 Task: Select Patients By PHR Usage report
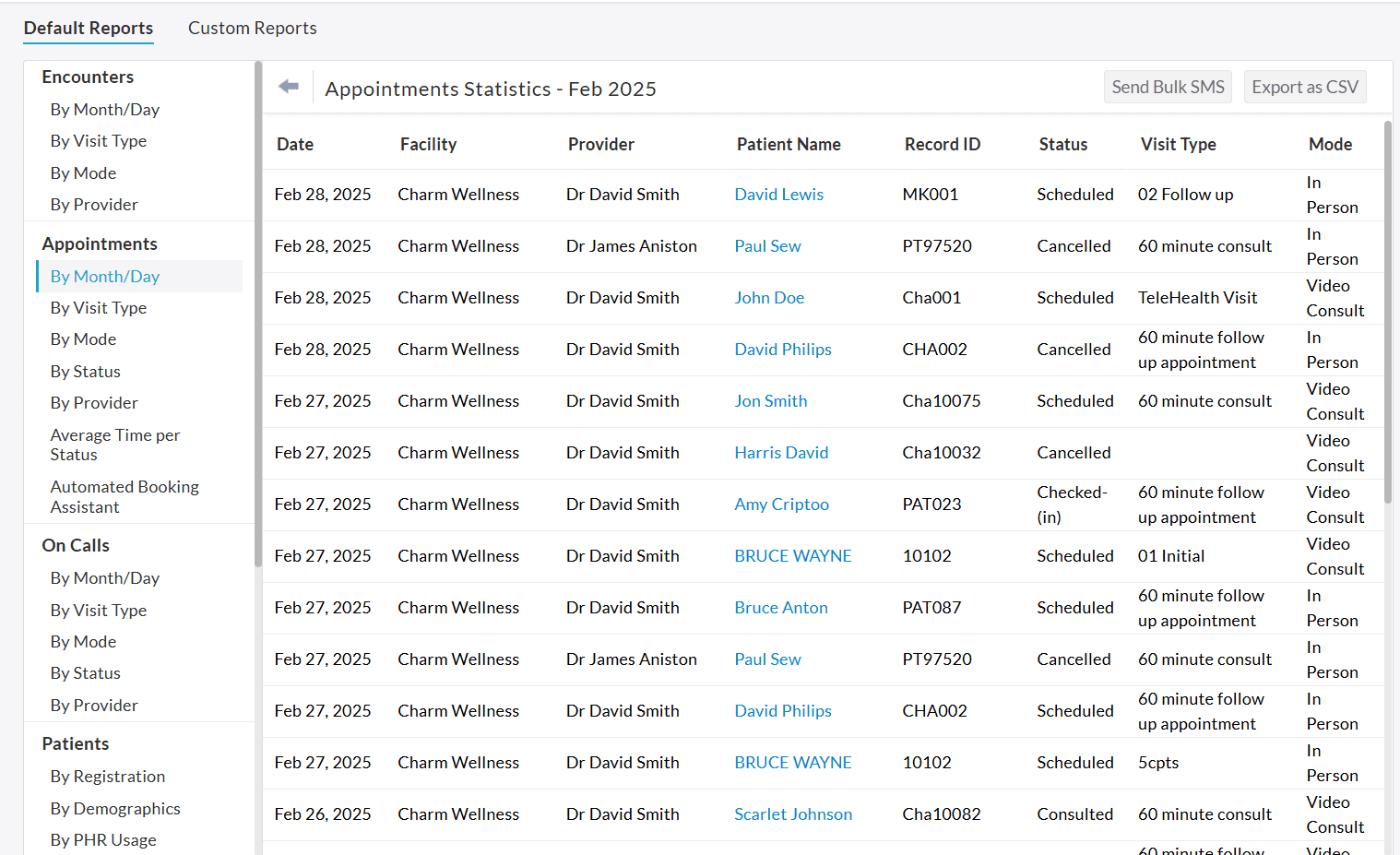103,840
